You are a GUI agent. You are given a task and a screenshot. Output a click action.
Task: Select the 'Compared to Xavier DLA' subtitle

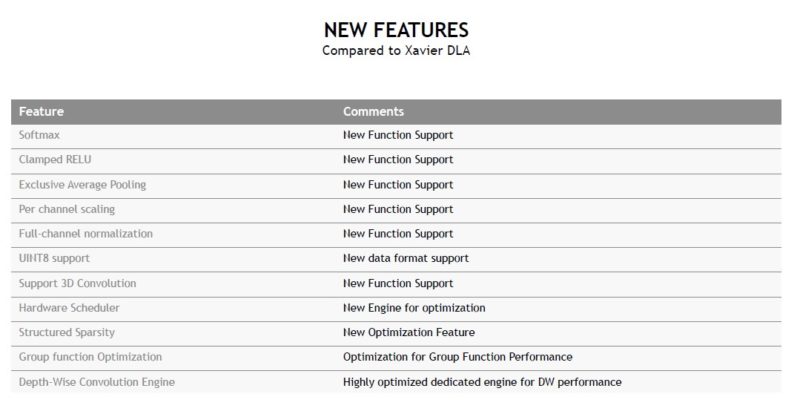(396, 51)
